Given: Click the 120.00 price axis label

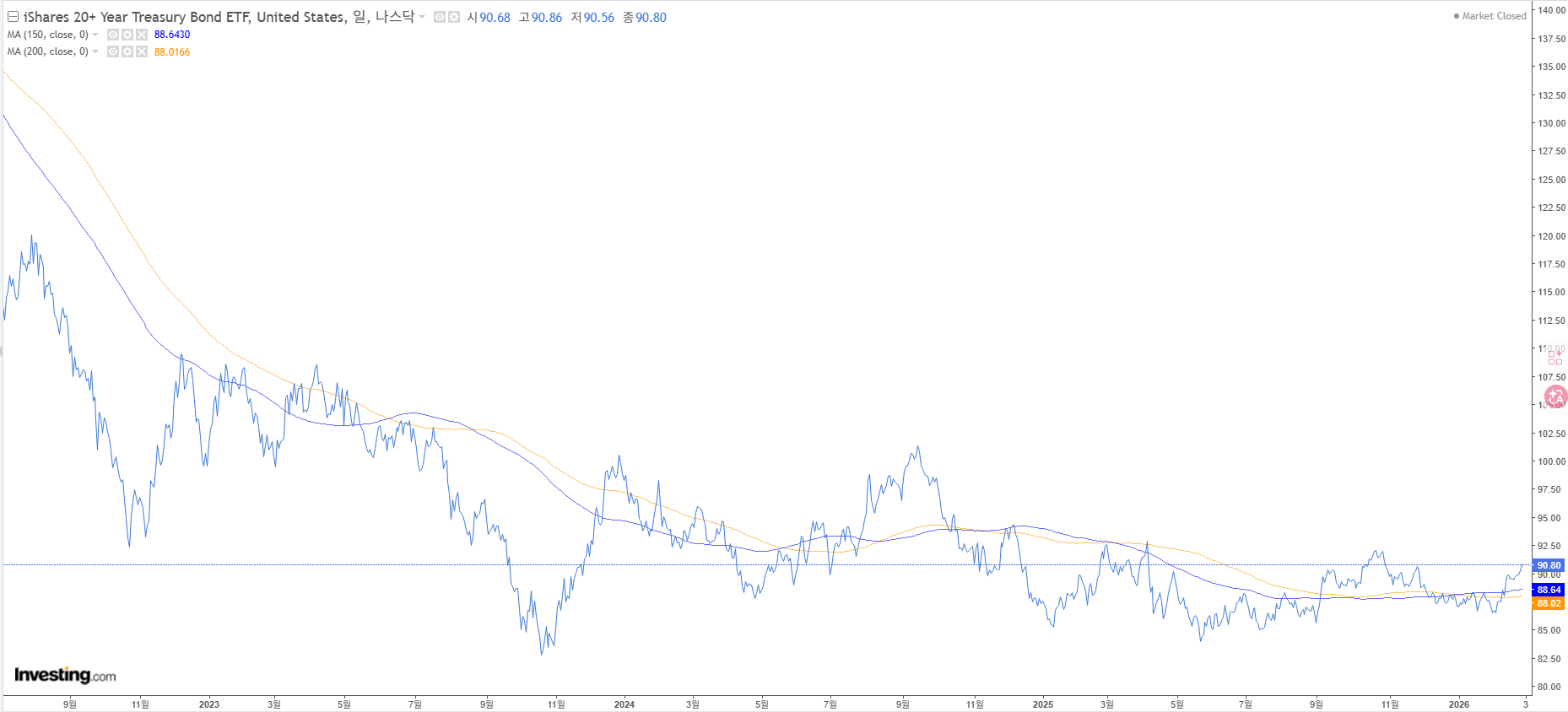Looking at the screenshot, I should [1551, 236].
